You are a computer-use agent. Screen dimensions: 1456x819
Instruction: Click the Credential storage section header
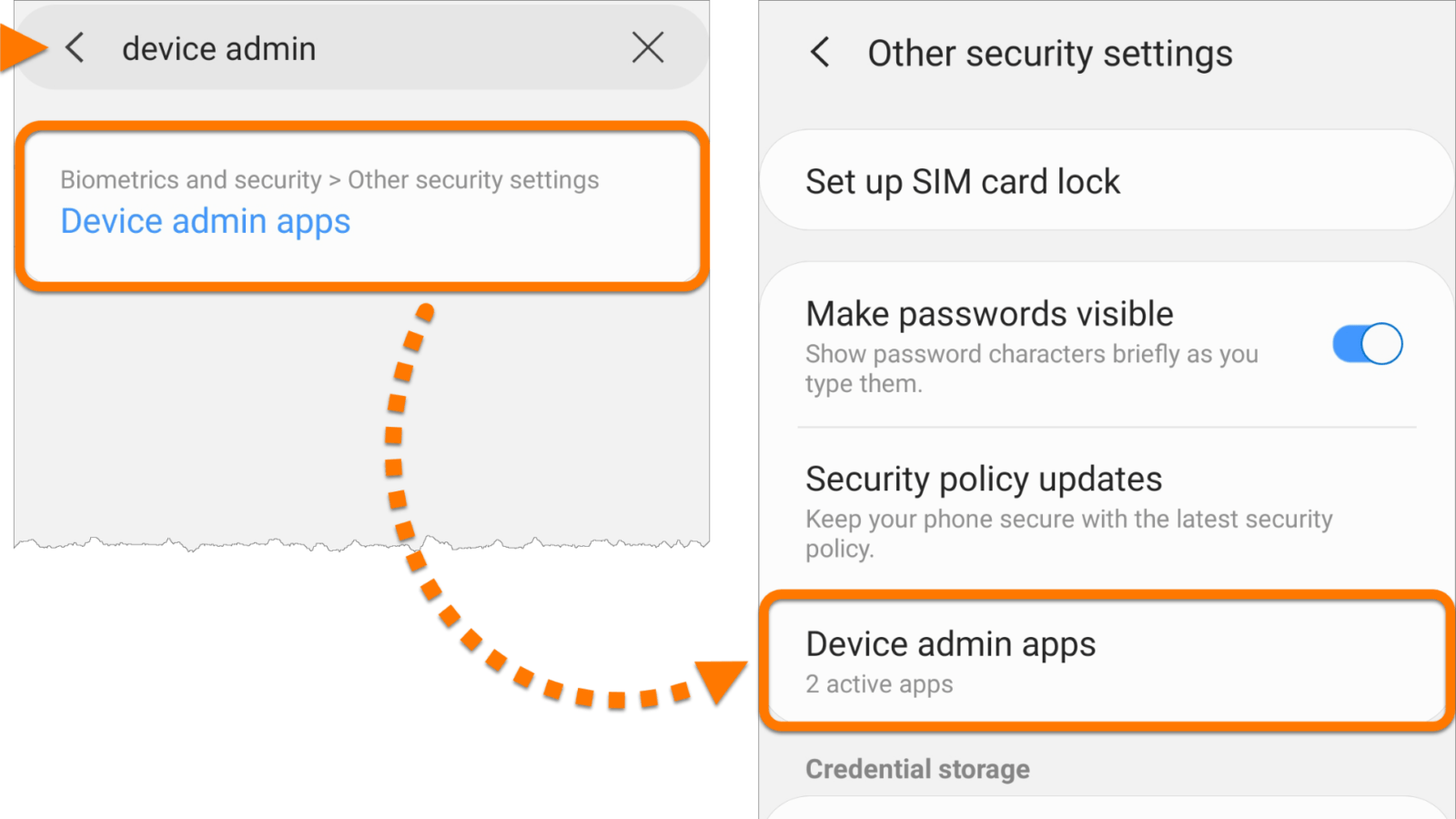click(917, 769)
